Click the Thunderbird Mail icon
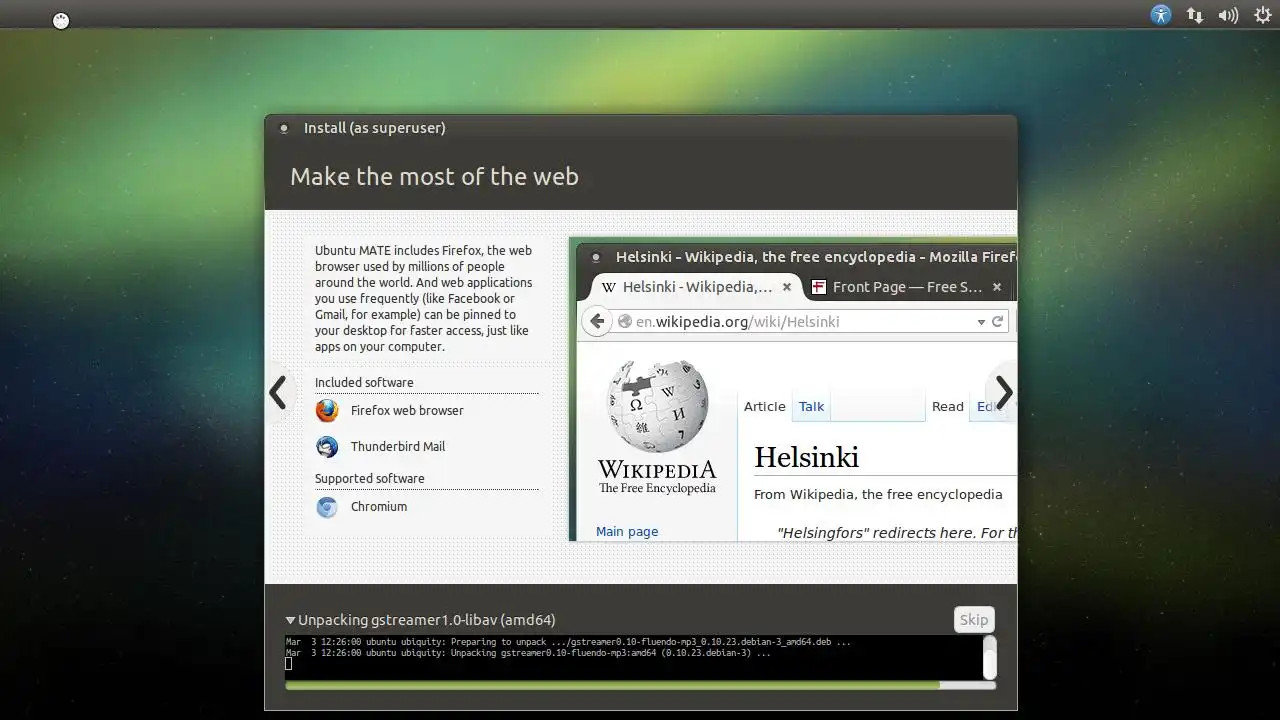The width and height of the screenshot is (1280, 720). [x=327, y=447]
